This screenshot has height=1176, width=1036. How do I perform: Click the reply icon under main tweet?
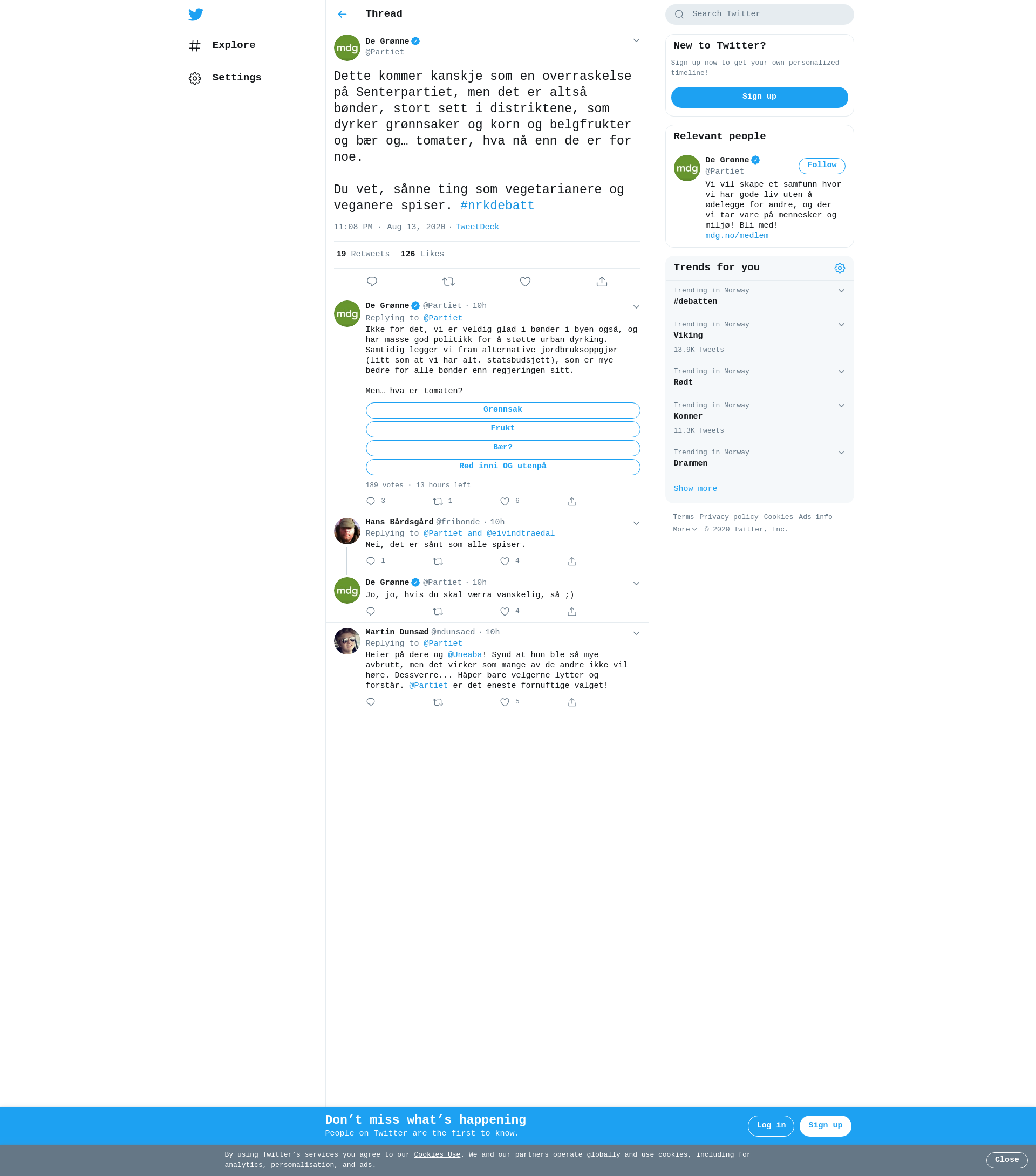372,282
